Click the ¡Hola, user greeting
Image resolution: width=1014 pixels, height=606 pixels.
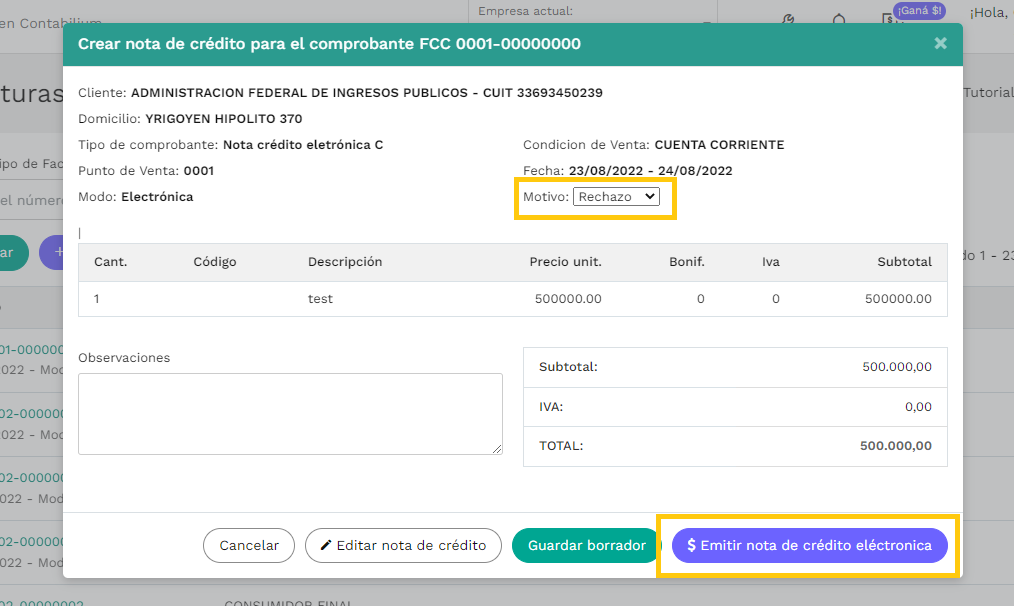click(991, 12)
